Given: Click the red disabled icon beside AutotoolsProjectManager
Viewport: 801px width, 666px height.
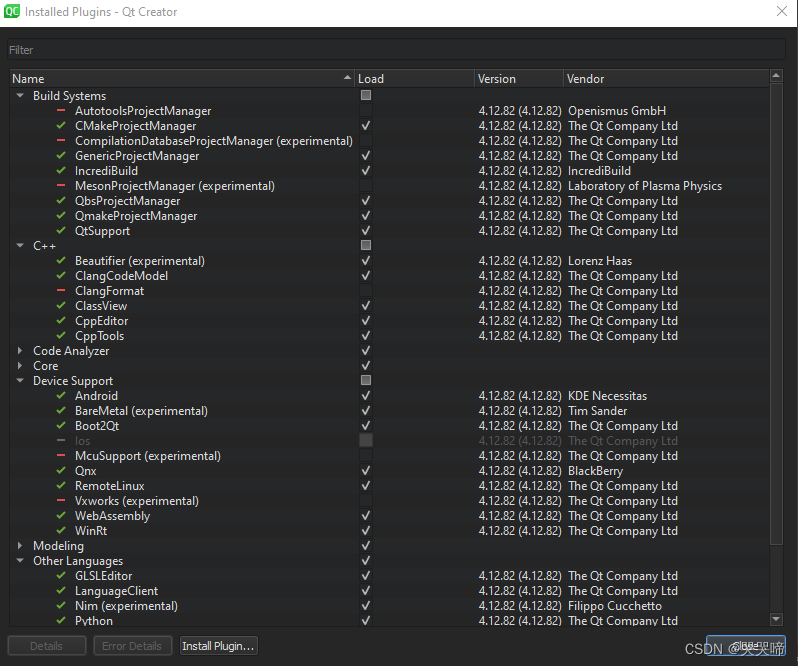Looking at the screenshot, I should click(61, 111).
